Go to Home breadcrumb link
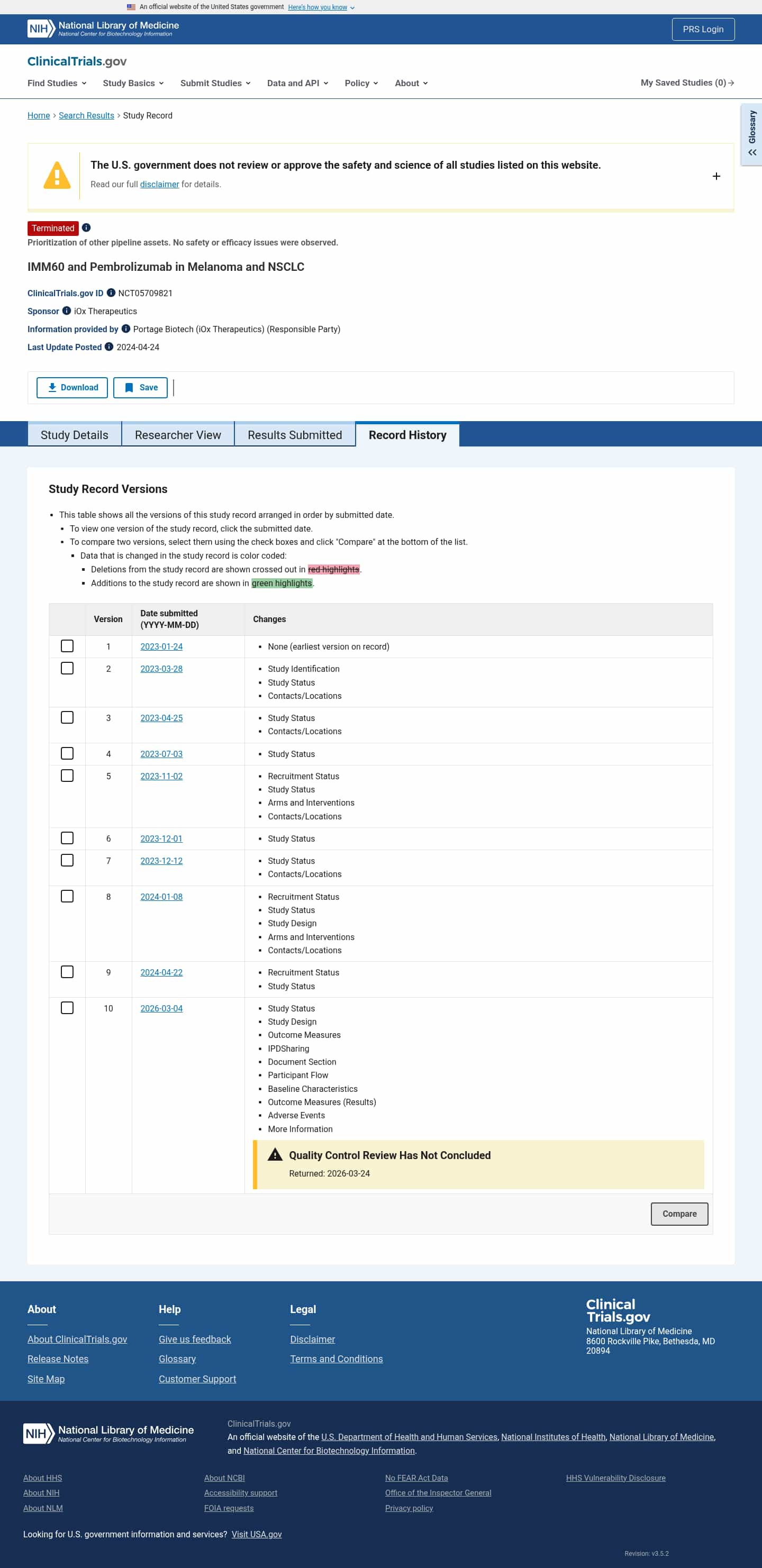 39,116
